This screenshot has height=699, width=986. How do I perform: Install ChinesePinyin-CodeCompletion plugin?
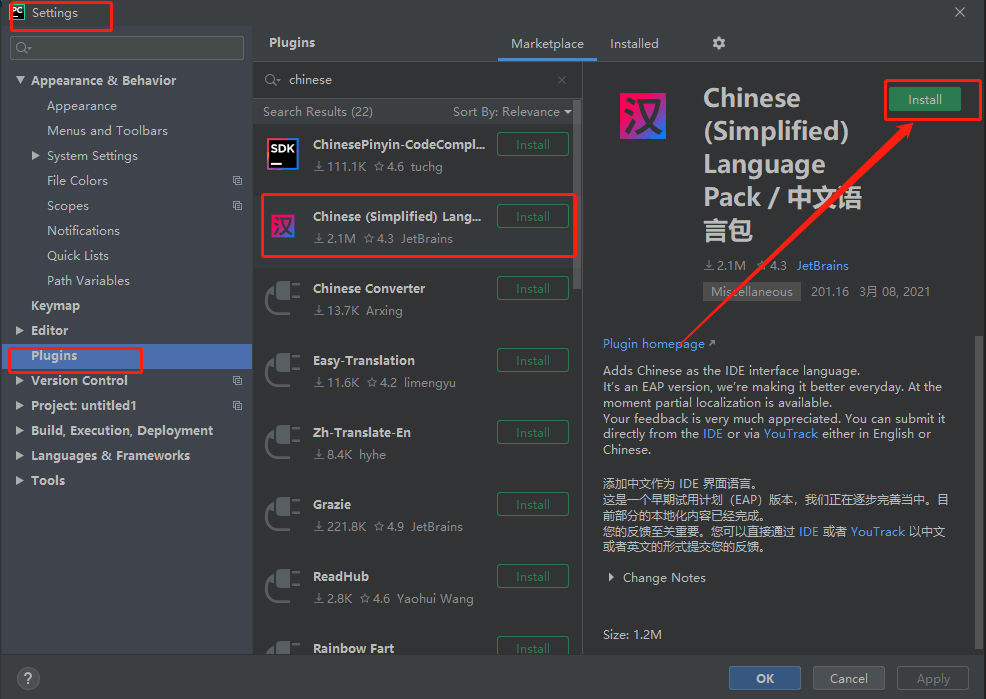pyautogui.click(x=533, y=145)
